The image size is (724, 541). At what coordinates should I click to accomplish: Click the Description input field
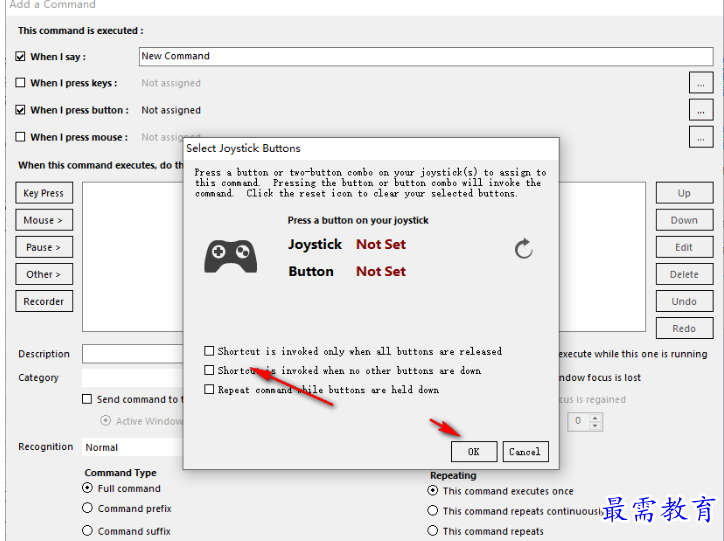133,354
